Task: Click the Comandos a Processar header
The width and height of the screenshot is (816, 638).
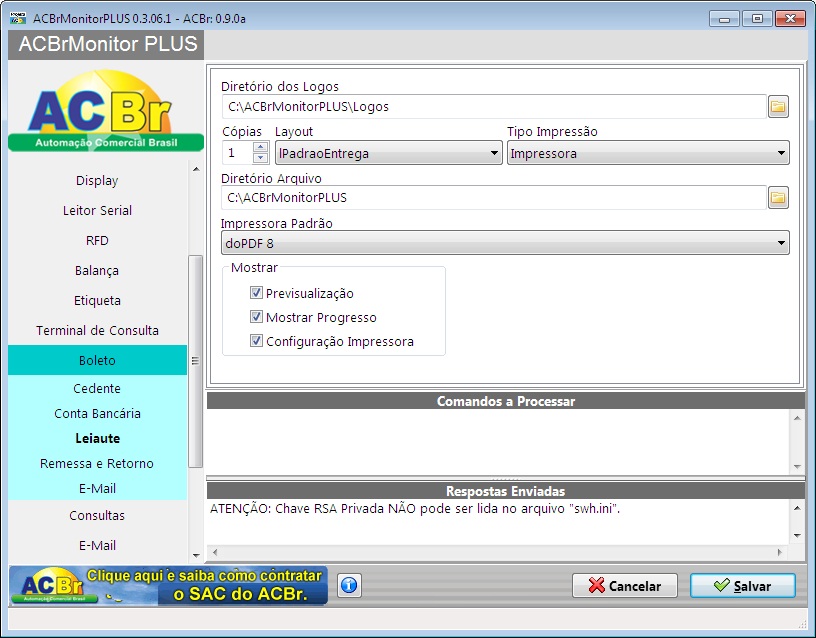Action: pos(506,401)
